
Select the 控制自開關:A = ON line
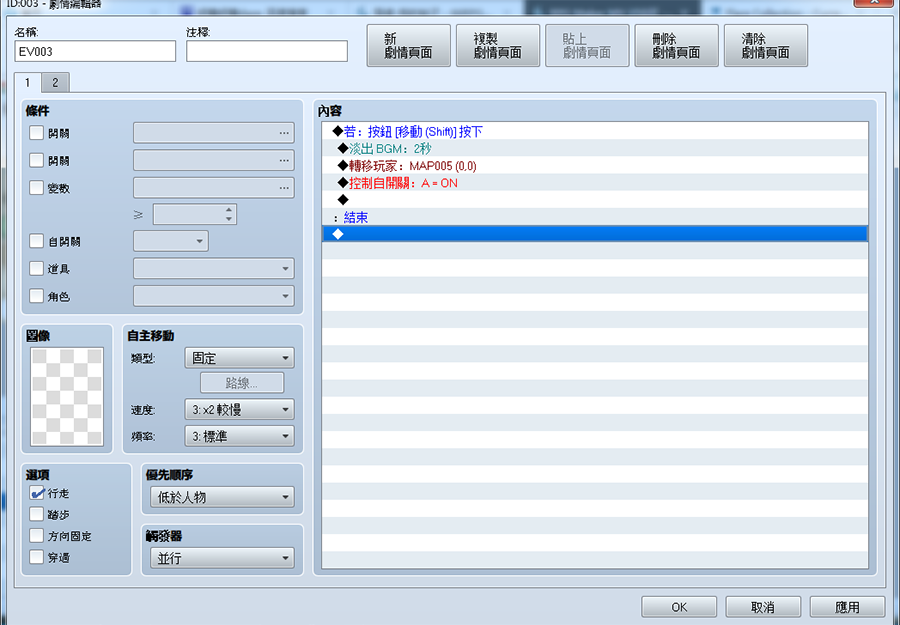[x=595, y=183]
